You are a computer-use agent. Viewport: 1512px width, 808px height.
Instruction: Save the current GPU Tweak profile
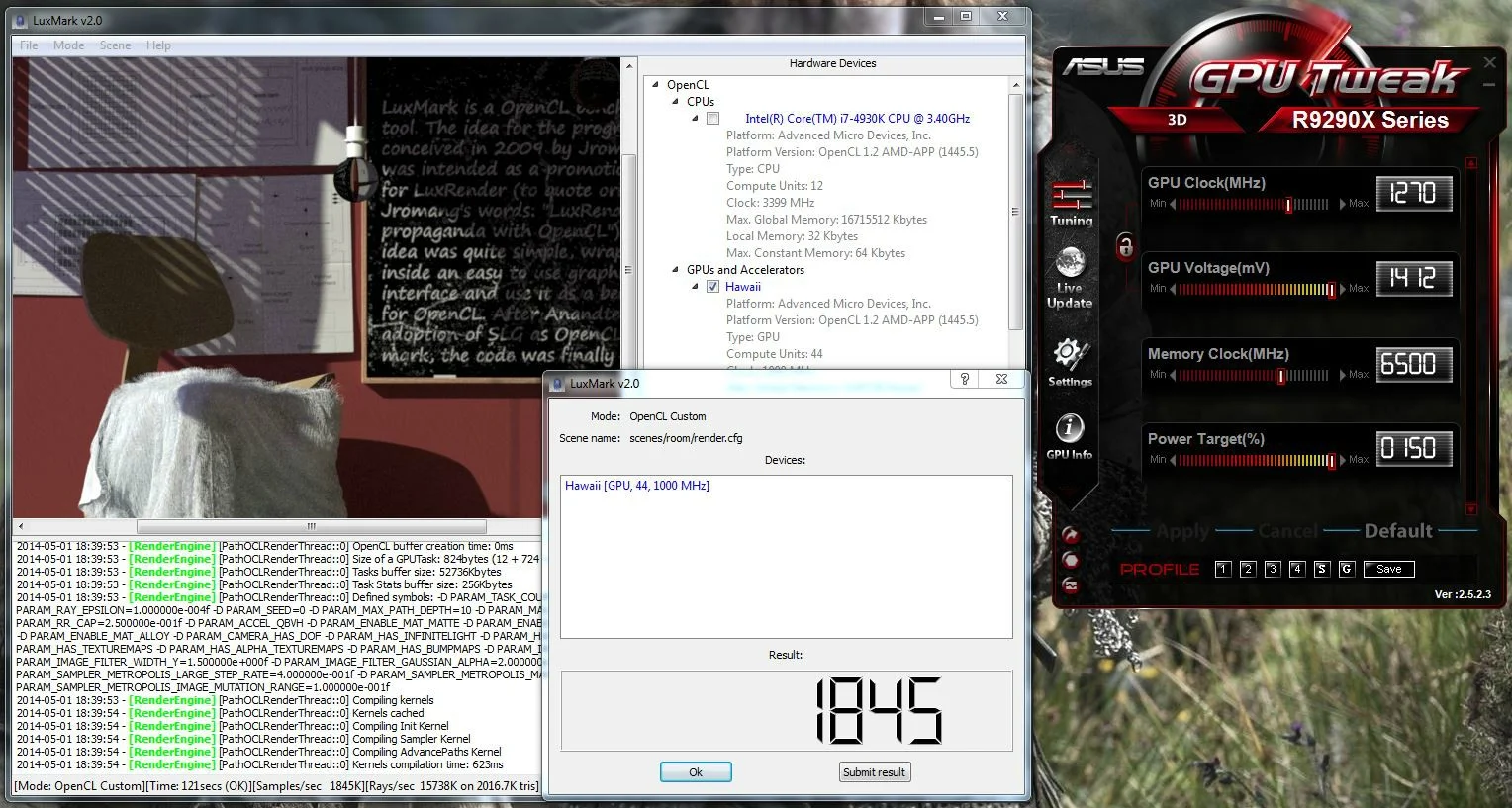pyautogui.click(x=1389, y=569)
